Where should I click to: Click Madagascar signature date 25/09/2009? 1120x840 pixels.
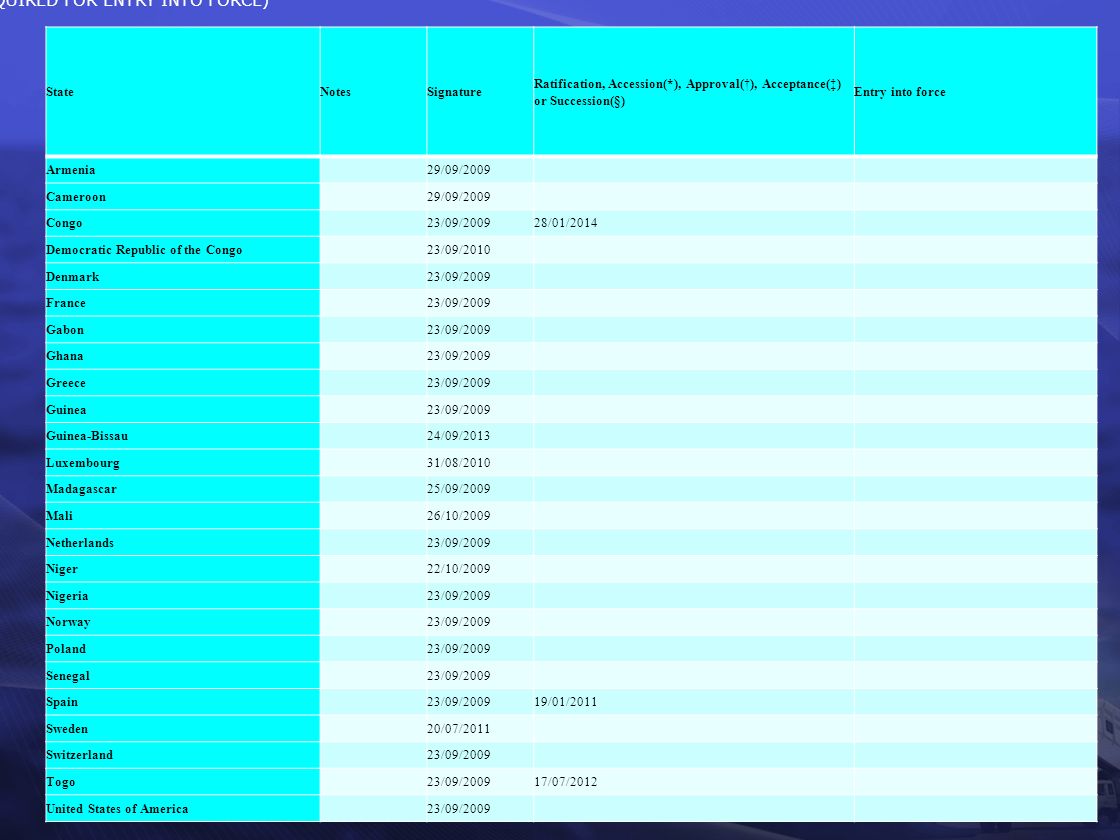pyautogui.click(x=459, y=489)
